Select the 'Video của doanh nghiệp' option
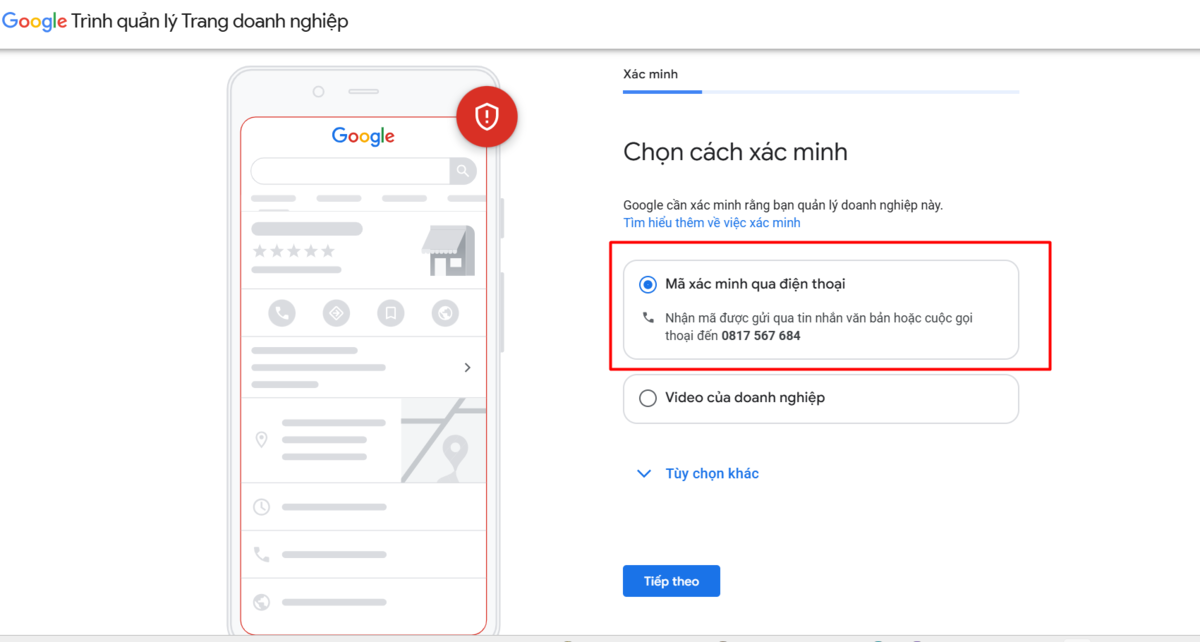The width and height of the screenshot is (1200, 642). click(x=648, y=398)
